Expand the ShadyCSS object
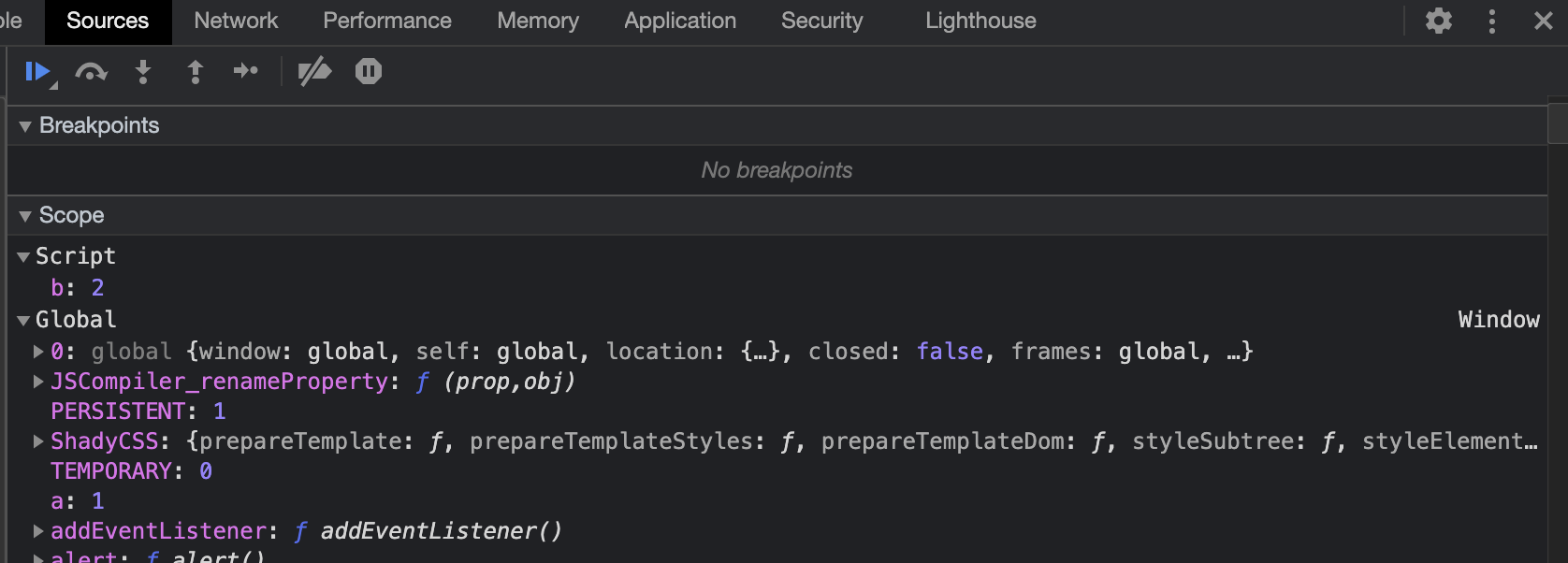 pos(38,441)
